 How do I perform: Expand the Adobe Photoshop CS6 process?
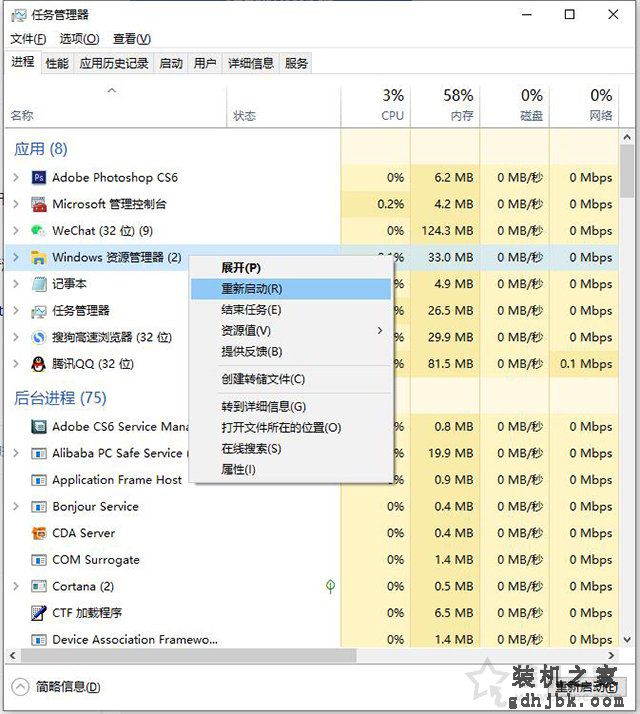[16, 177]
